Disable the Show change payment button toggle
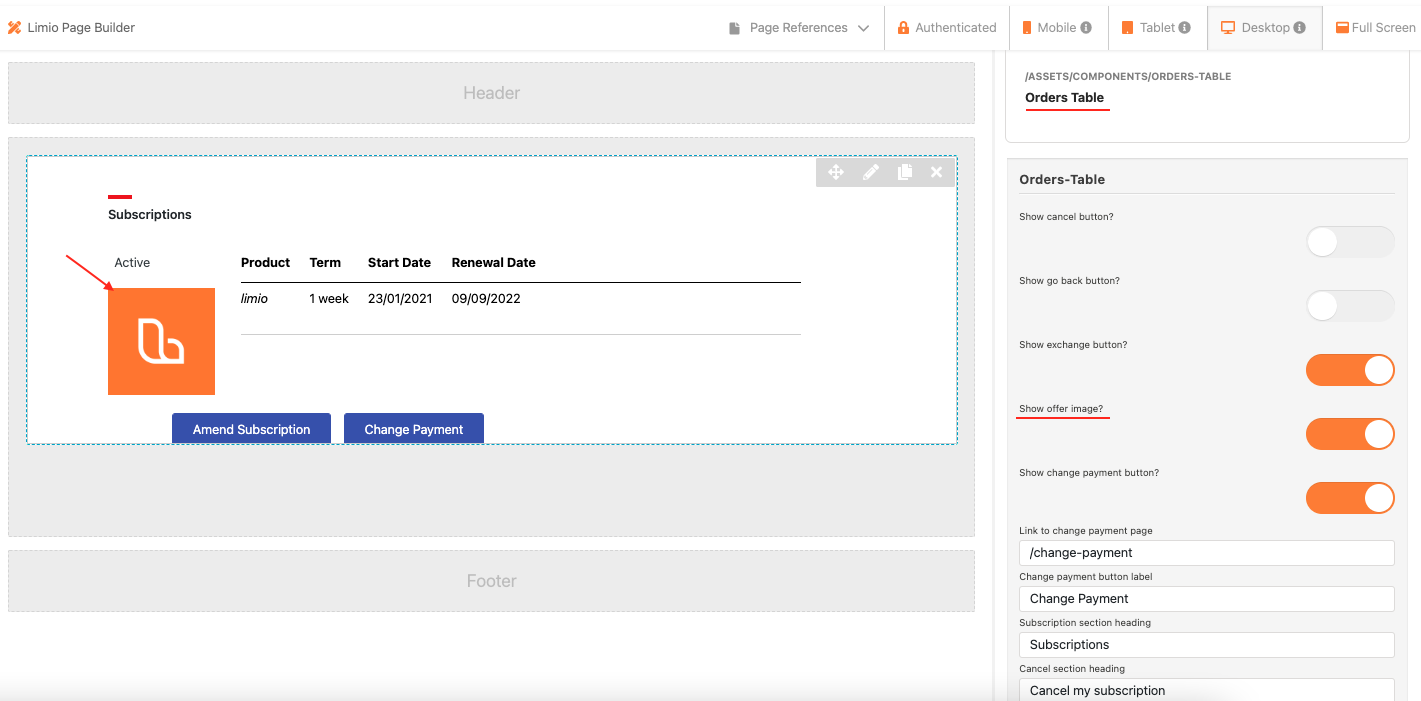This screenshot has width=1421, height=701. click(x=1350, y=498)
